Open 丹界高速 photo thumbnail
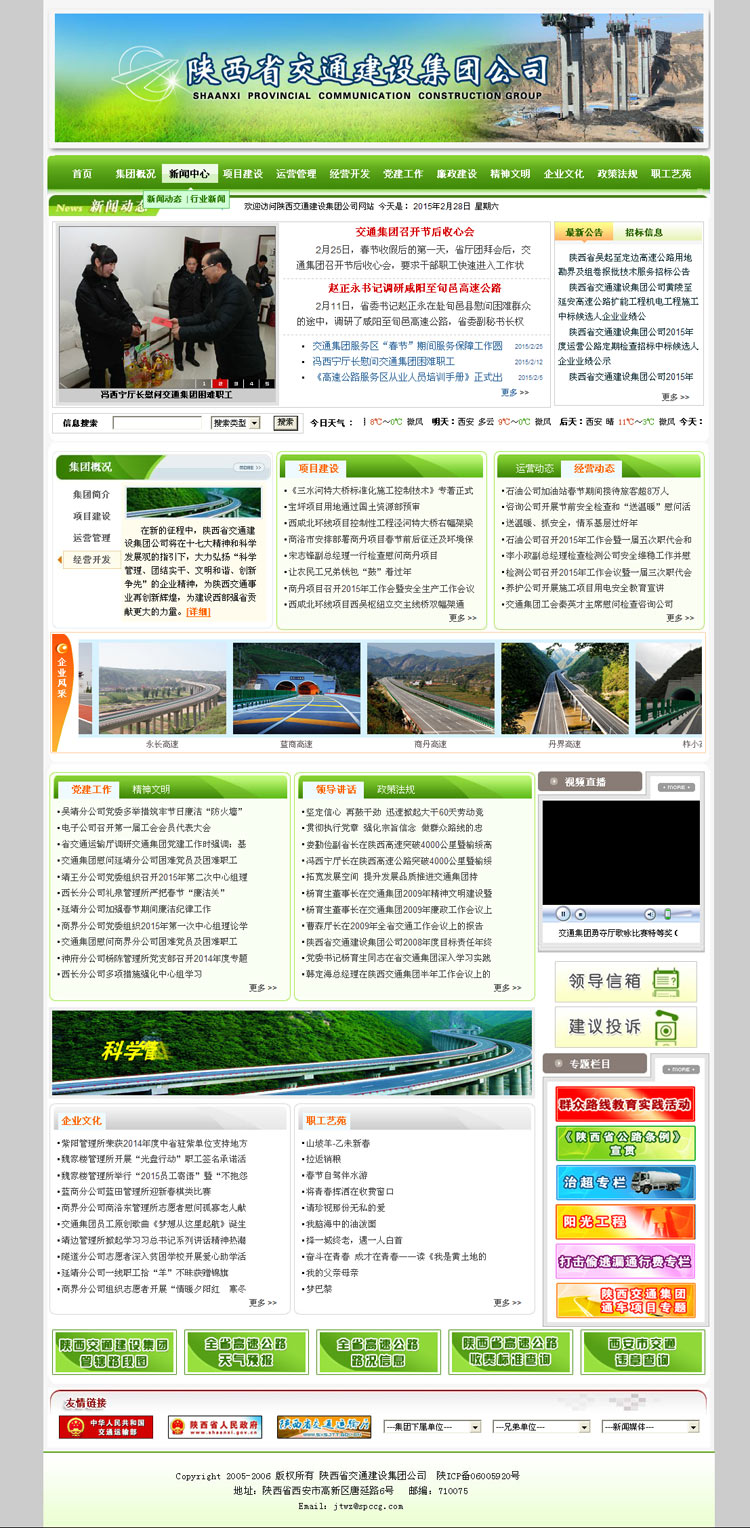This screenshot has height=1528, width=750. [564, 689]
